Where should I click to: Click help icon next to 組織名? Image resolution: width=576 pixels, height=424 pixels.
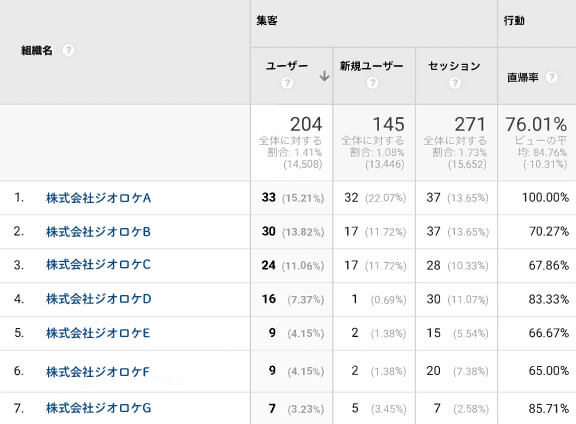(68, 50)
